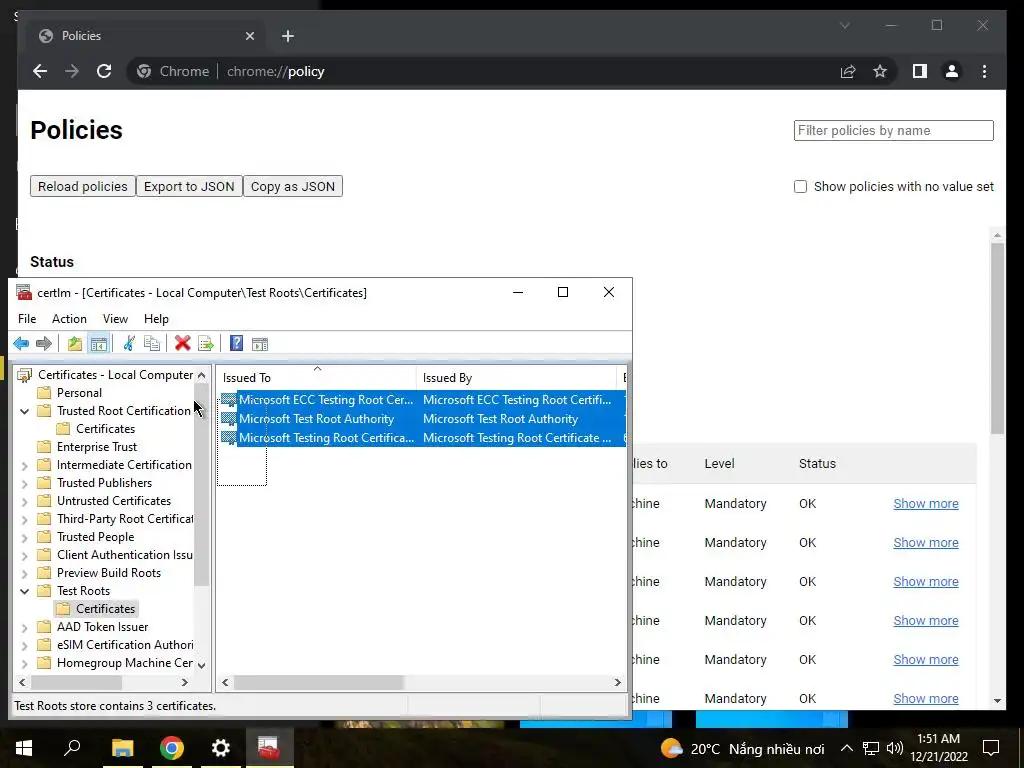Expand Untrusted Certificates node
The width and height of the screenshot is (1024, 768).
coord(25,502)
